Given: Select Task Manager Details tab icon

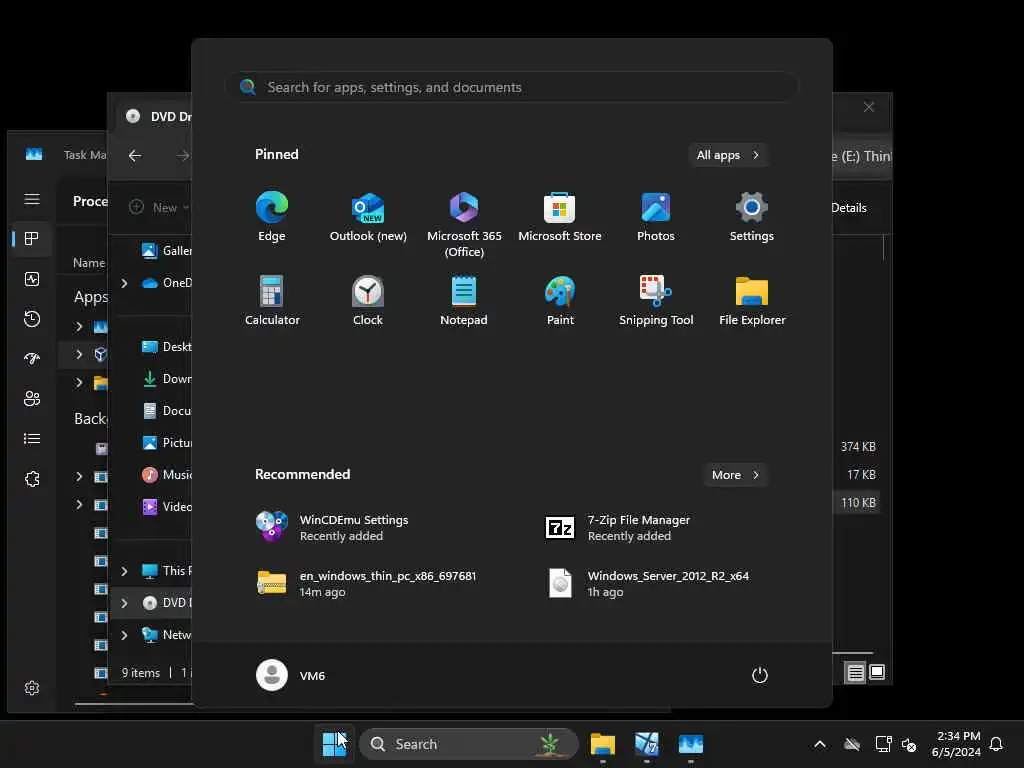Looking at the screenshot, I should [32, 438].
